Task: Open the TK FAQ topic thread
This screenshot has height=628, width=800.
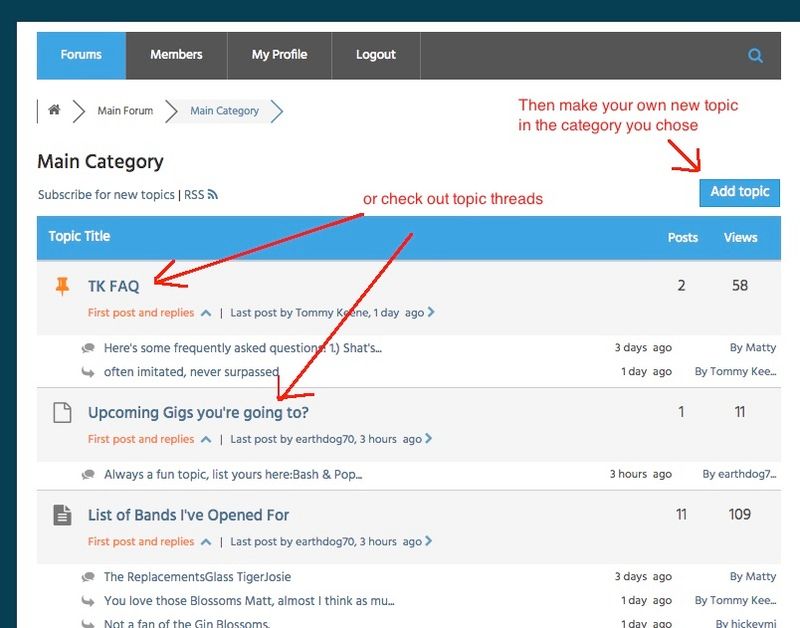Action: click(x=114, y=286)
